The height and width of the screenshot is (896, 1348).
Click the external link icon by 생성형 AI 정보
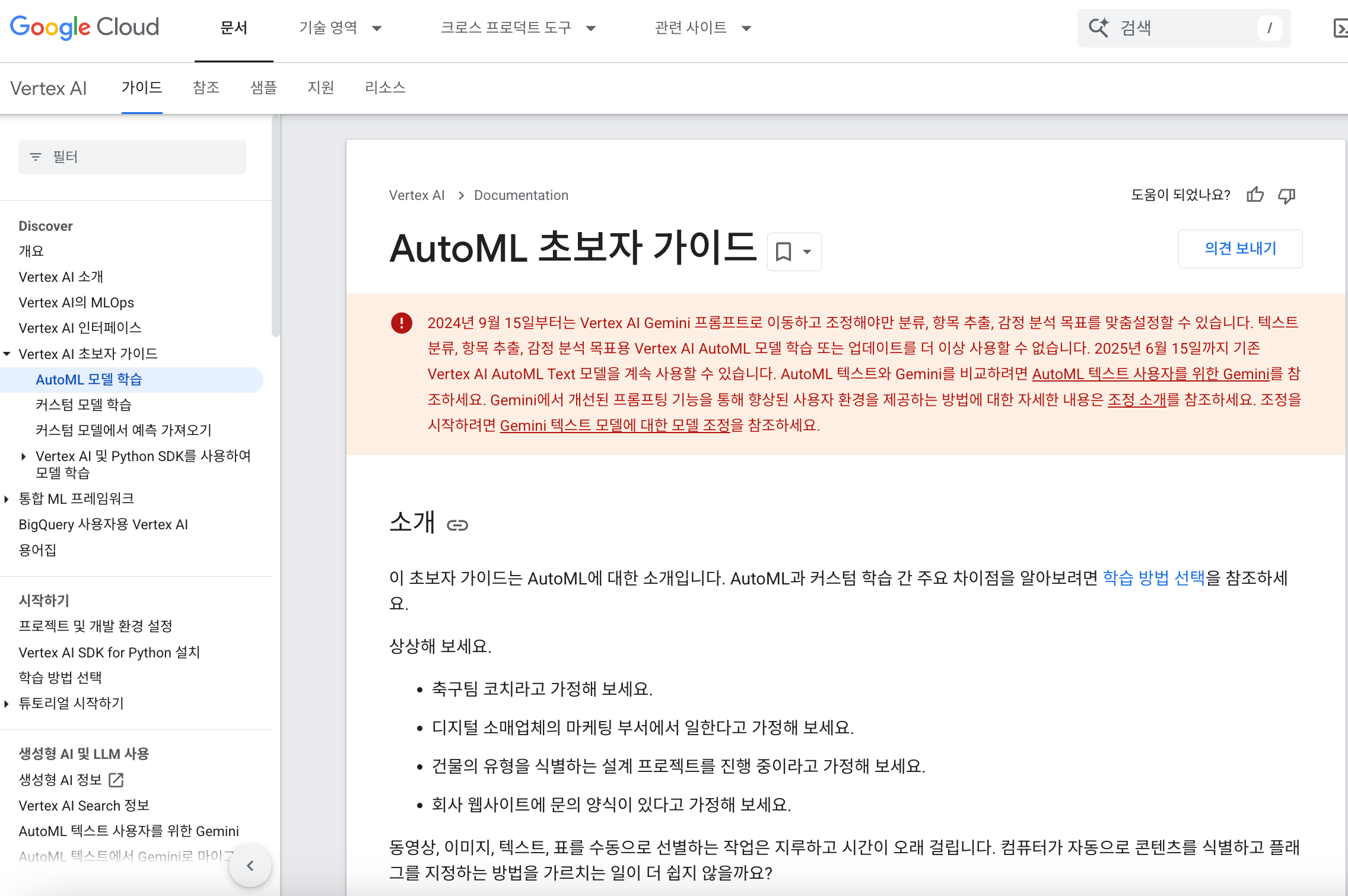[x=116, y=780]
